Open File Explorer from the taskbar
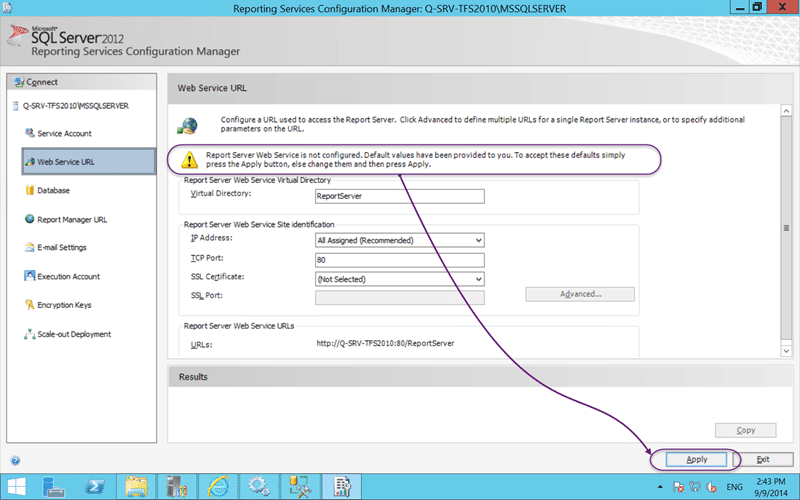The height and width of the screenshot is (500, 800). (x=136, y=487)
